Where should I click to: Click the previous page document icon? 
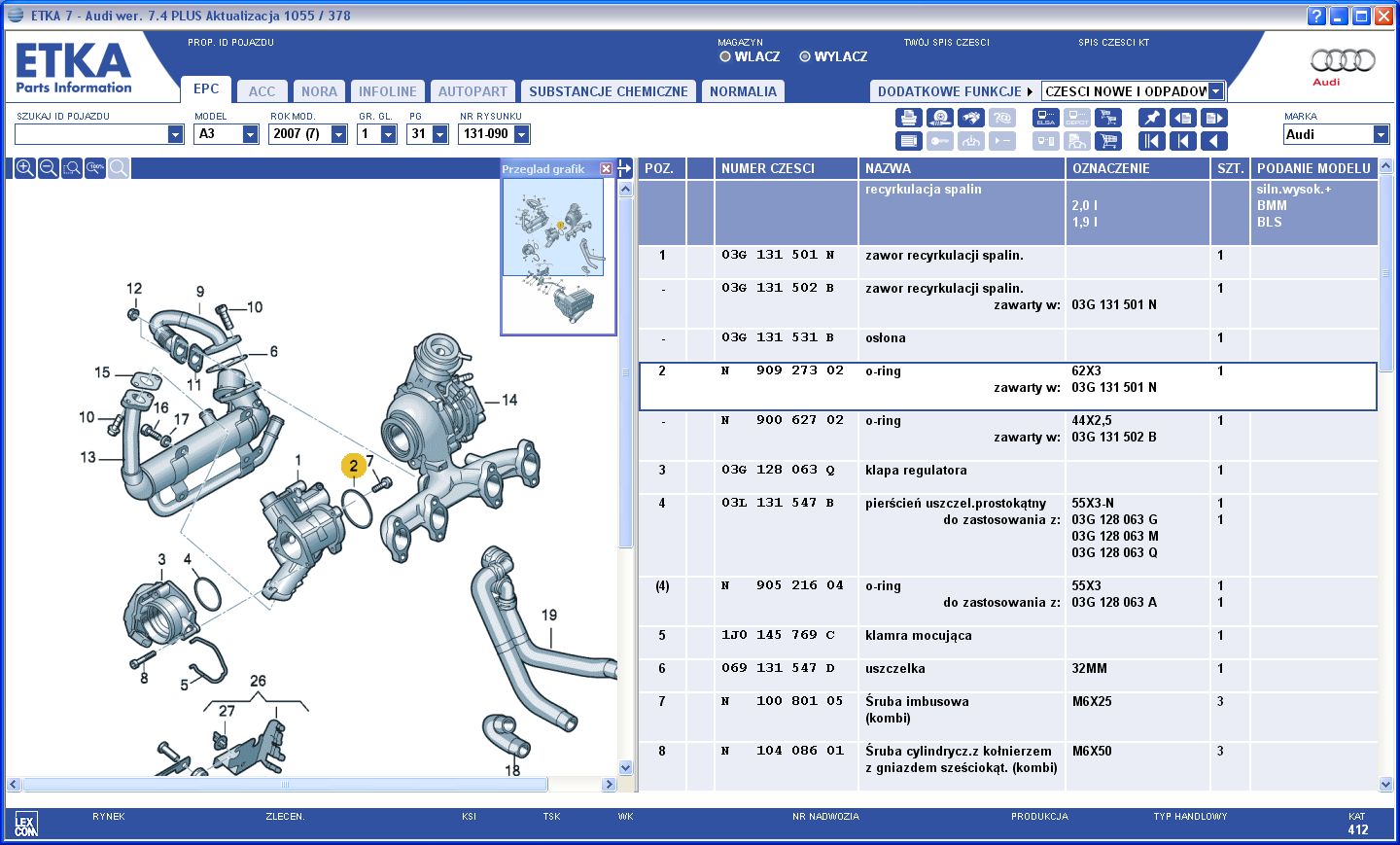tap(1182, 118)
